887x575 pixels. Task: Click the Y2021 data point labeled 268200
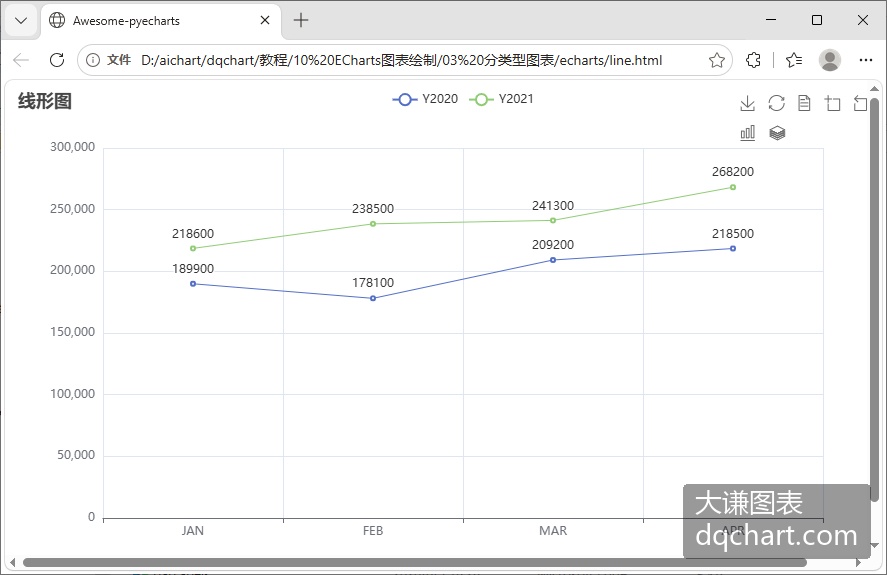point(733,187)
